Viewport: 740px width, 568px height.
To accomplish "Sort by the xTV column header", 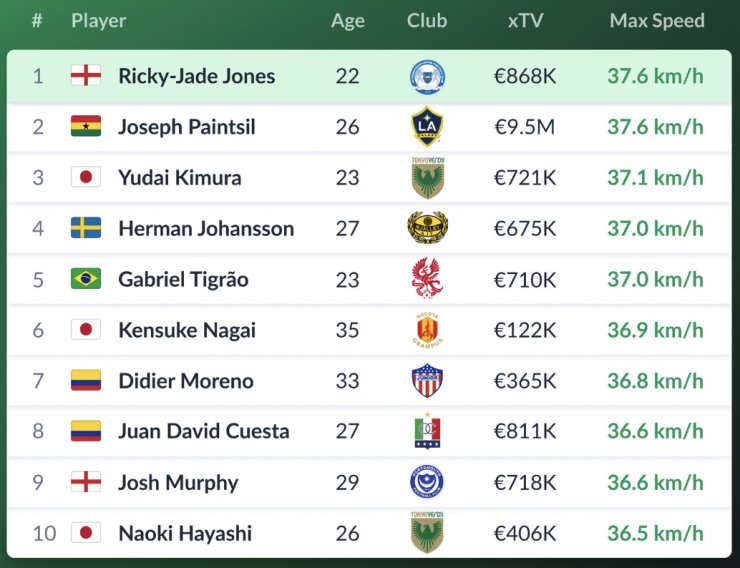I will (x=525, y=21).
